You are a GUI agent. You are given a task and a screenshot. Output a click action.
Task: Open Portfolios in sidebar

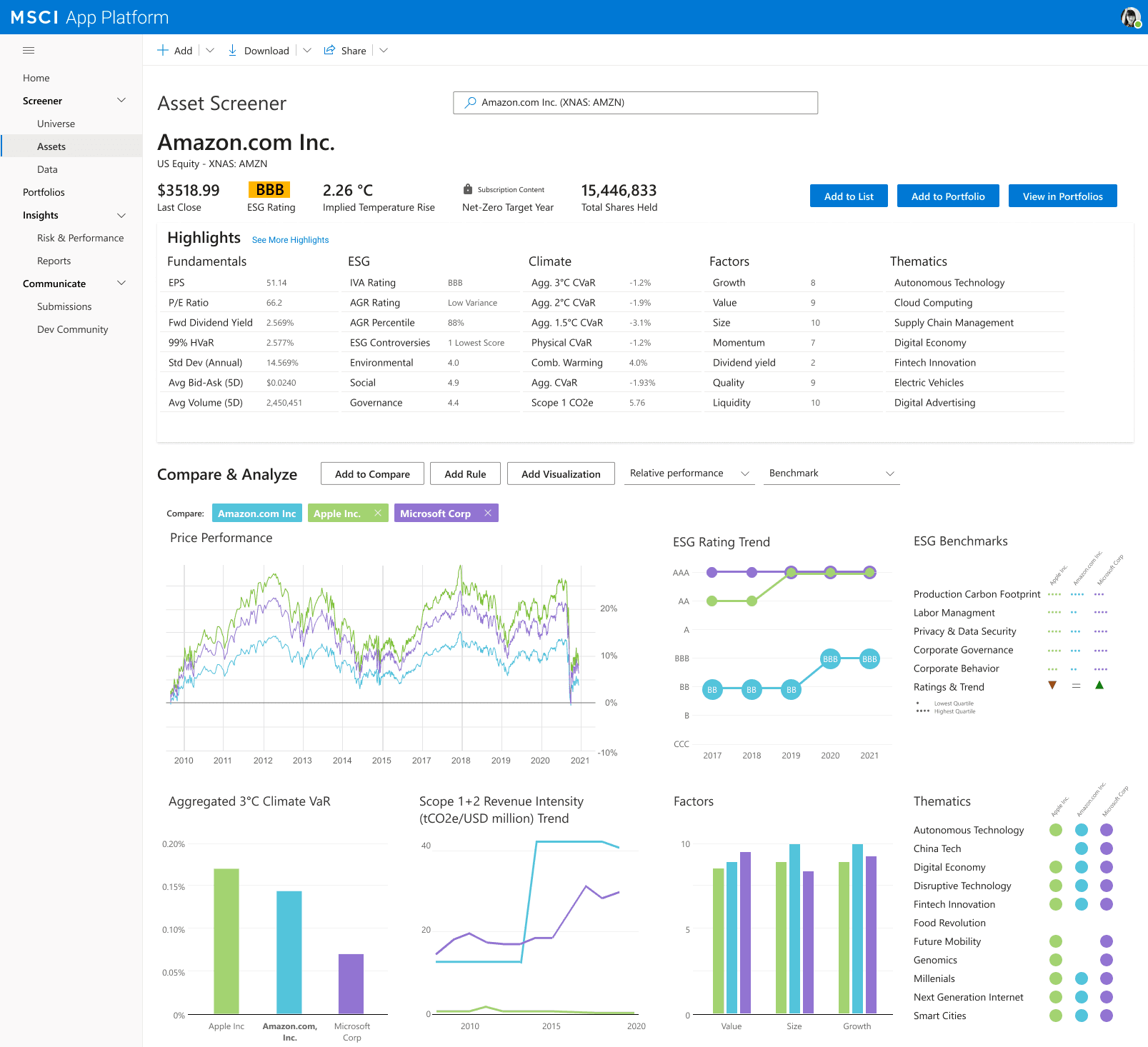point(44,192)
